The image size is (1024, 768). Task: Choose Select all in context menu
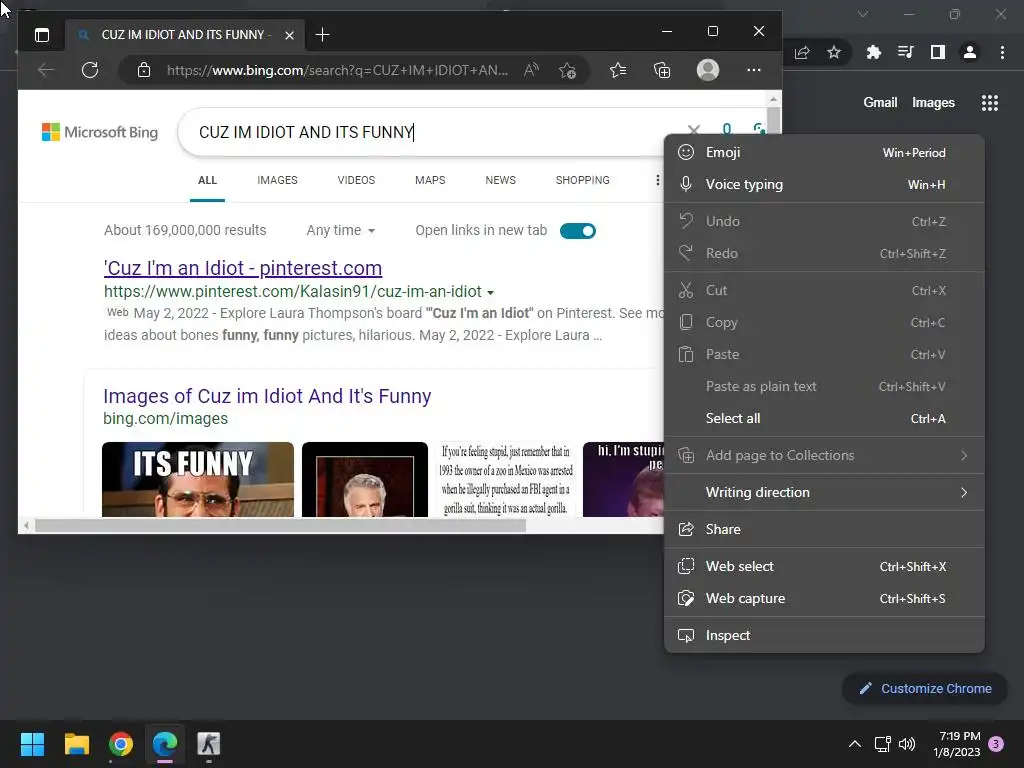[x=824, y=419]
